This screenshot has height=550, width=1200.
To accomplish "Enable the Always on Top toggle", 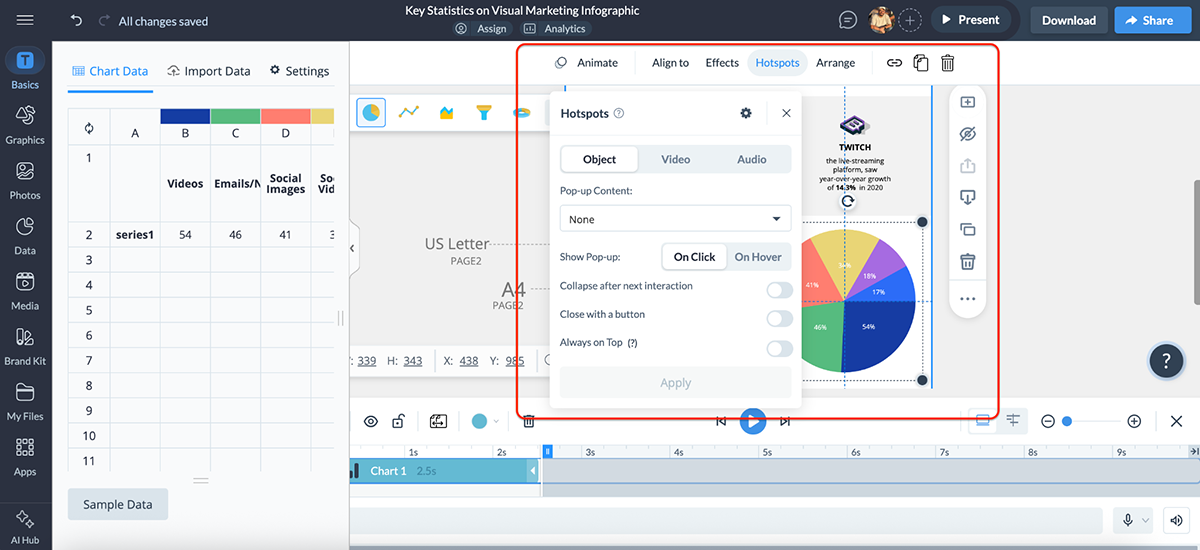I will (x=779, y=348).
